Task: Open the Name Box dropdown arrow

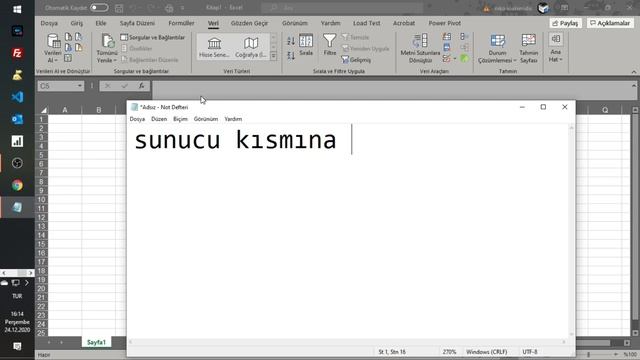Action: tap(80, 86)
